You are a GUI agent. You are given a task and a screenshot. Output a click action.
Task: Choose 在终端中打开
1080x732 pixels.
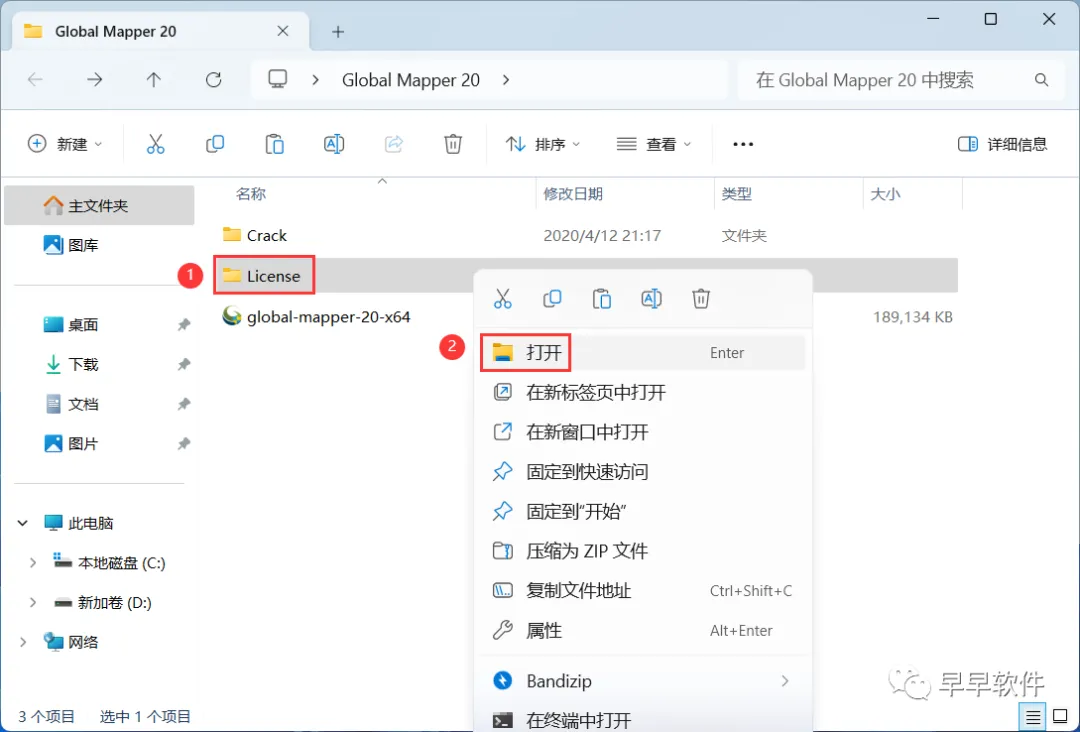[643, 720]
